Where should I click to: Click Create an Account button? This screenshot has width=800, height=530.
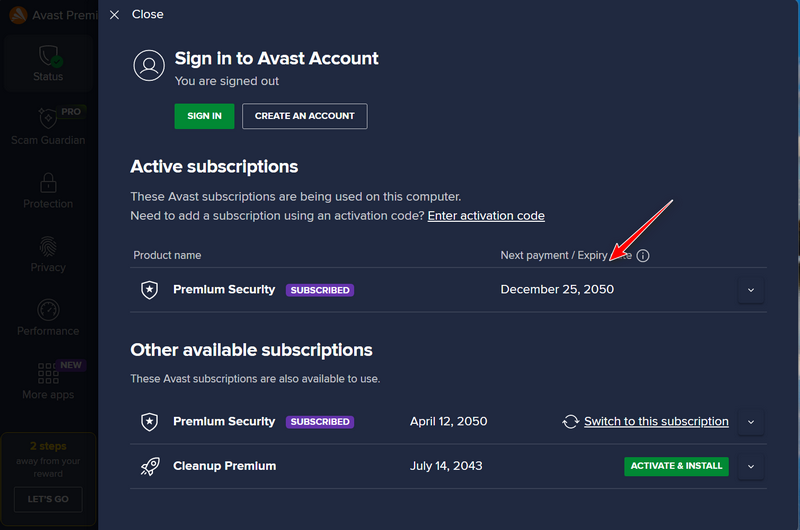(x=305, y=116)
